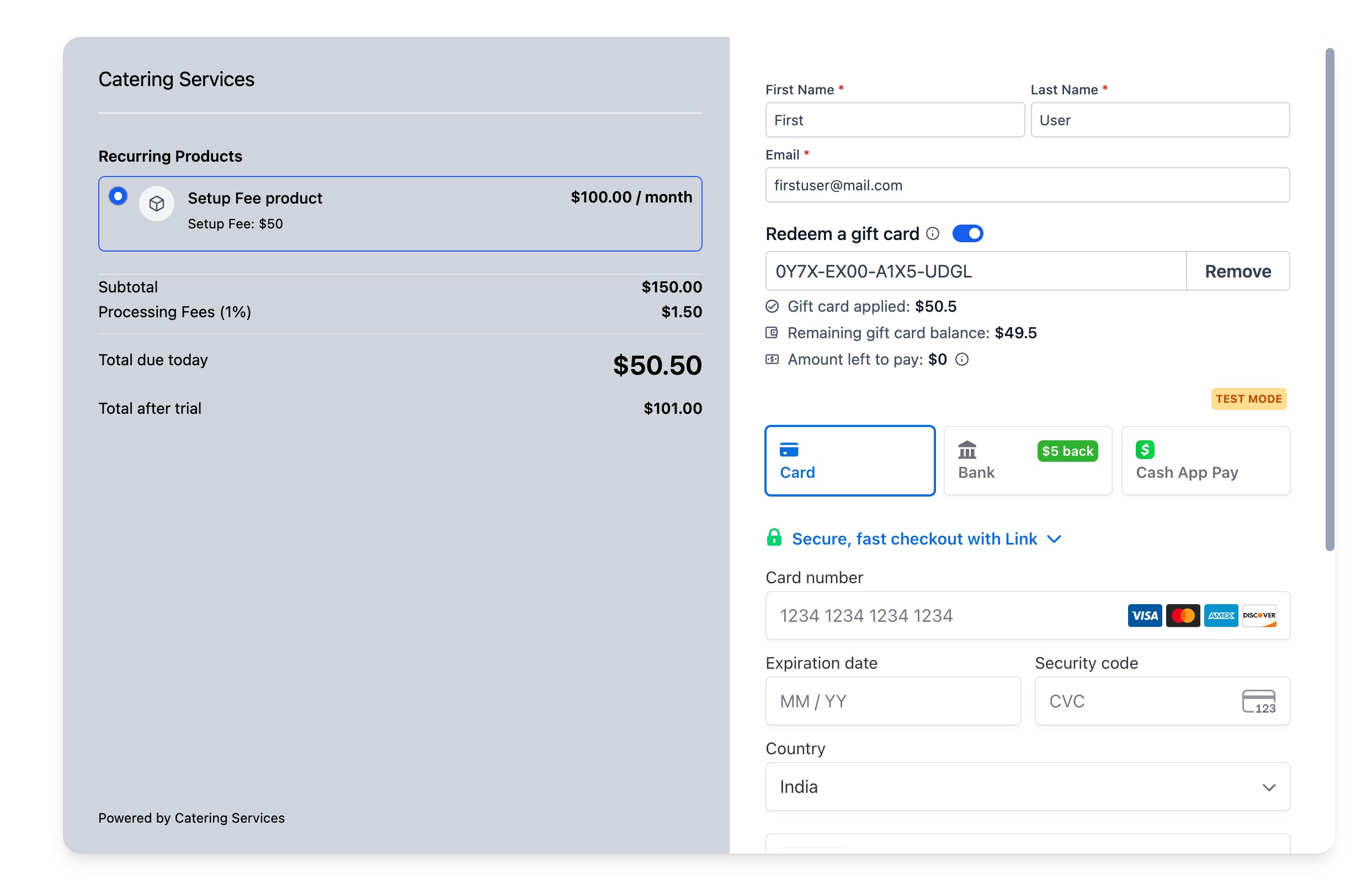
Task: Switch to the Bank payment tab
Action: 1027,460
